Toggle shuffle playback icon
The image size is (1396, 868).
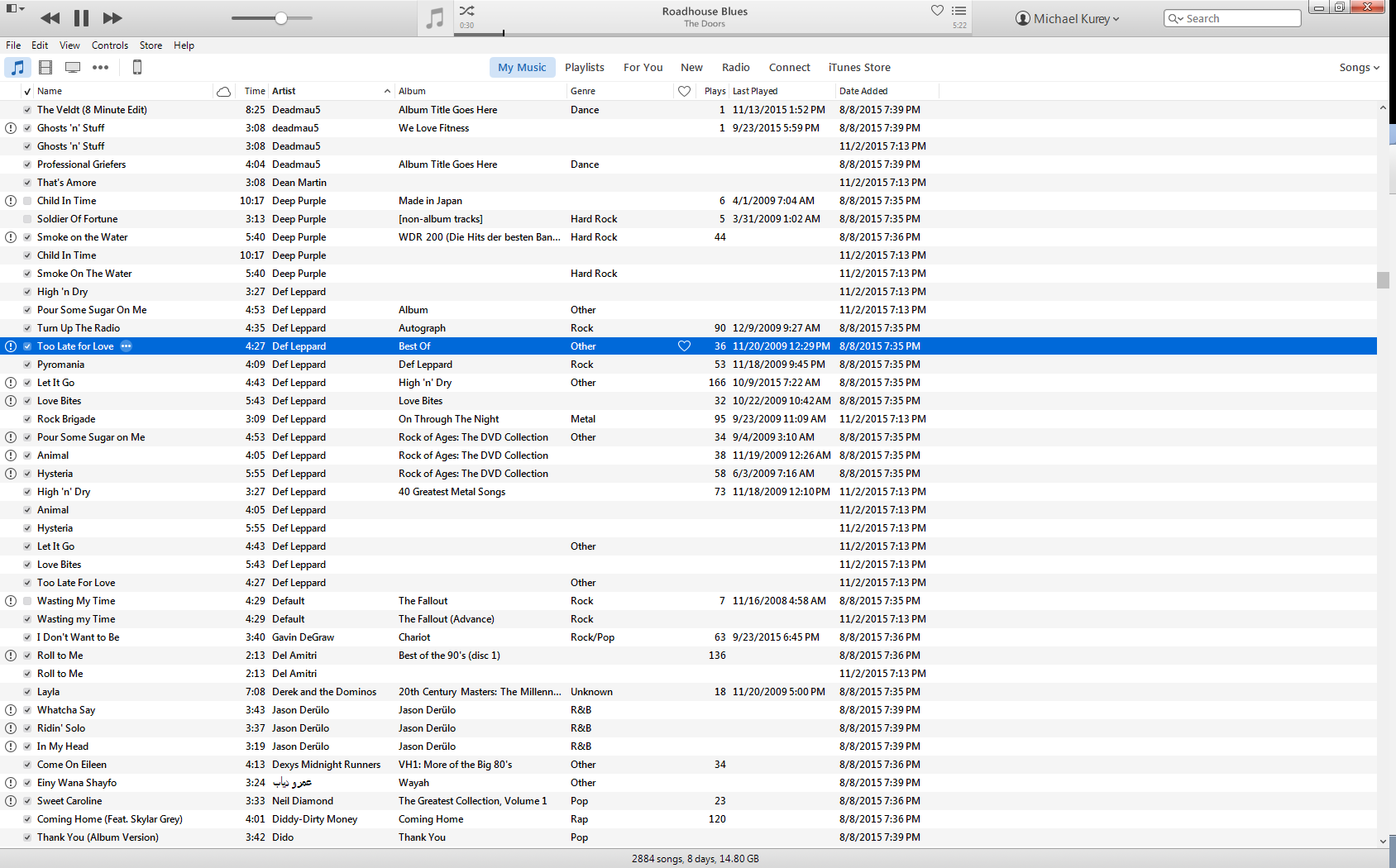coord(467,11)
